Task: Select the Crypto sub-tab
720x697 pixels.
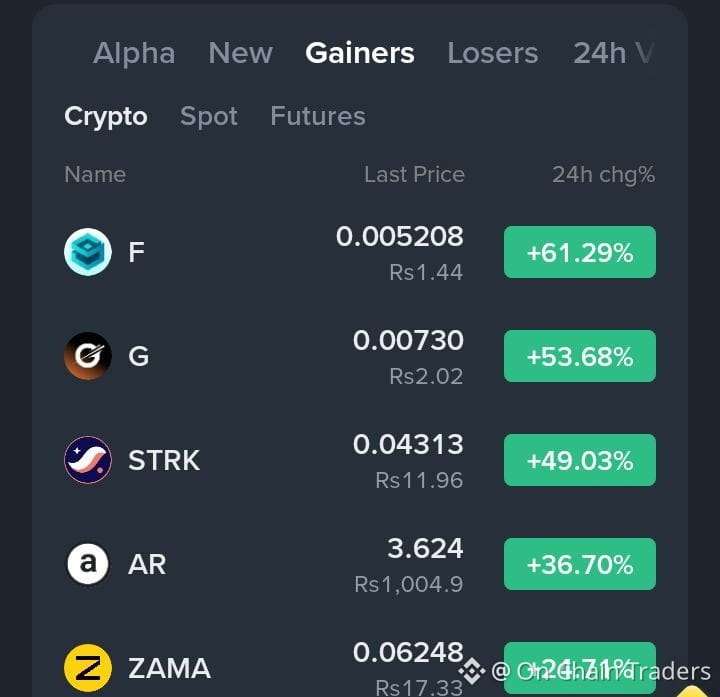Action: (x=106, y=117)
